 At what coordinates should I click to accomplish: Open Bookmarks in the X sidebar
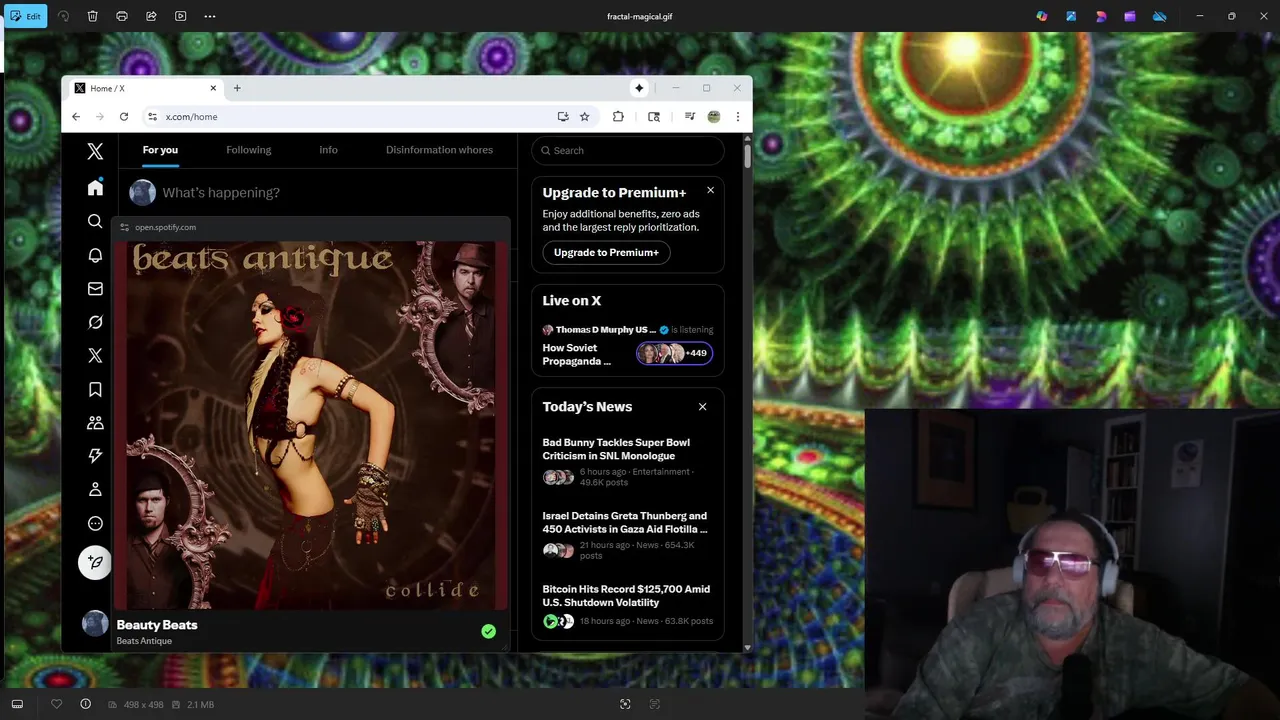click(x=95, y=390)
